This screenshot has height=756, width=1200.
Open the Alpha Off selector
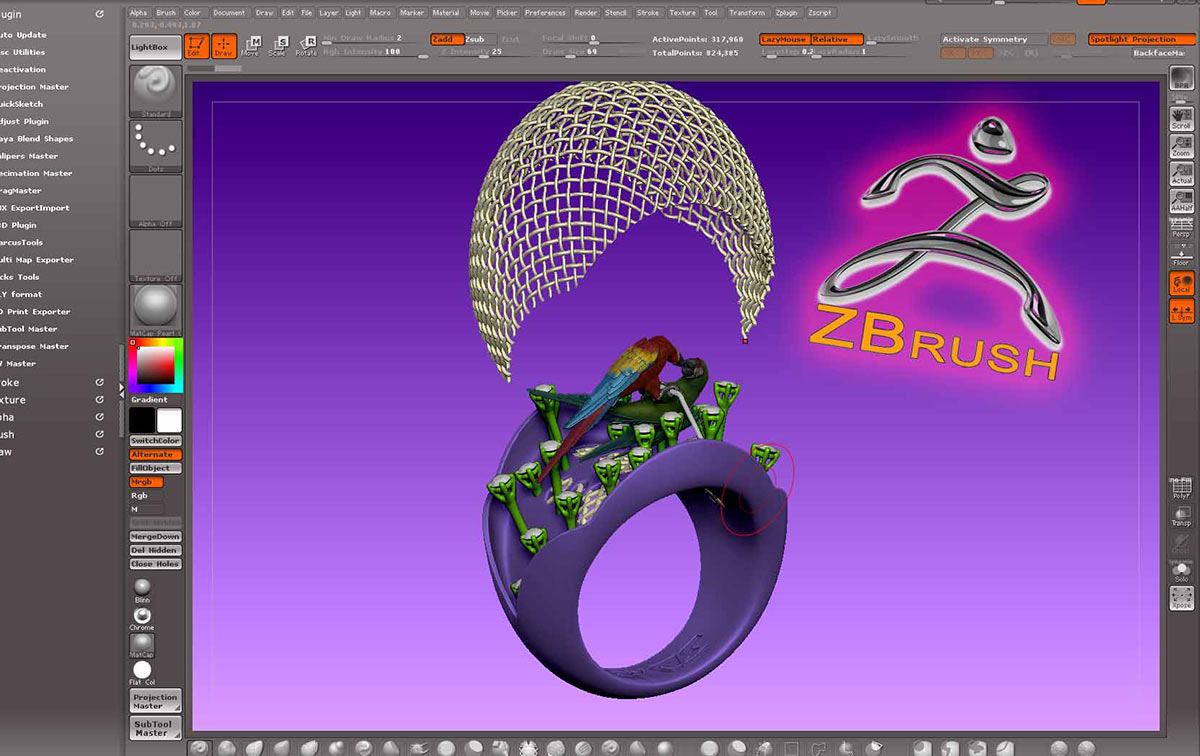[x=155, y=200]
